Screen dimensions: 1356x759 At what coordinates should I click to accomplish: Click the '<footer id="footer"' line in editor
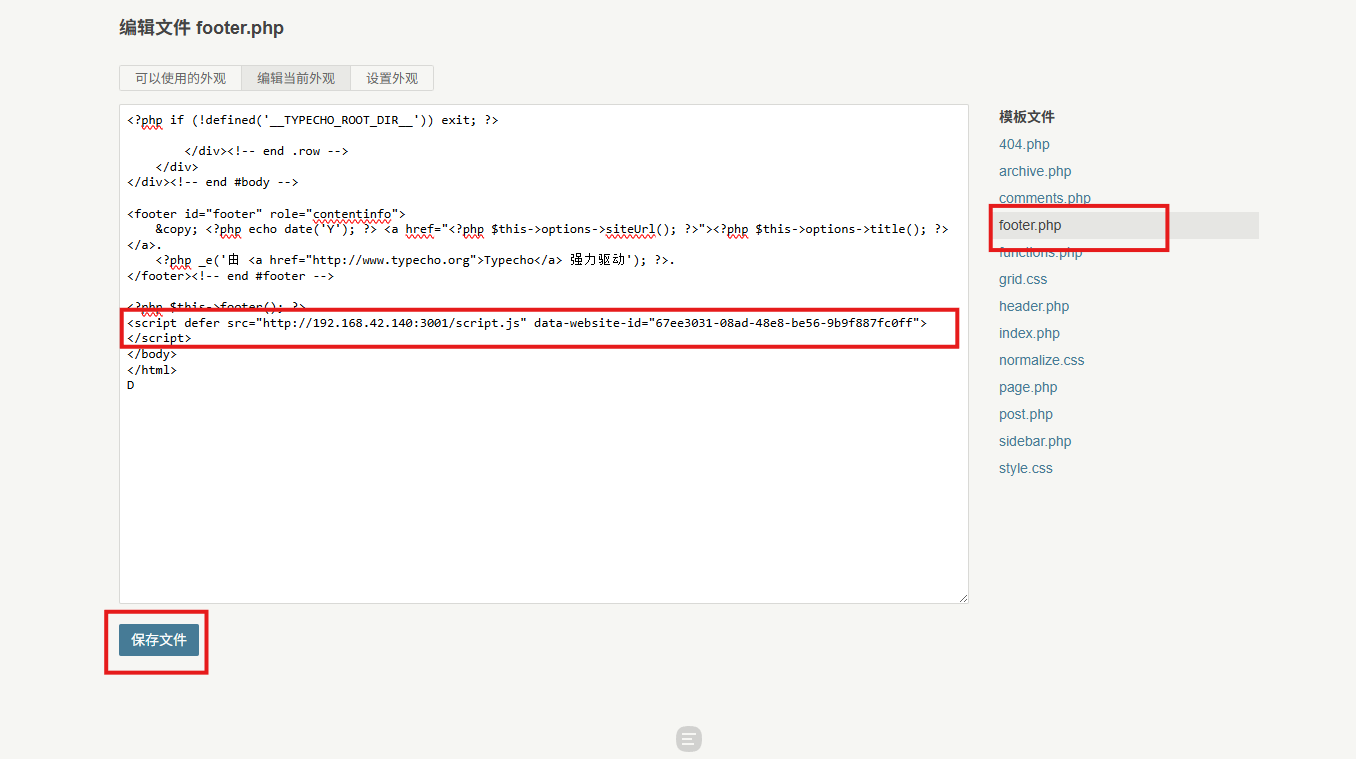[x=266, y=214]
